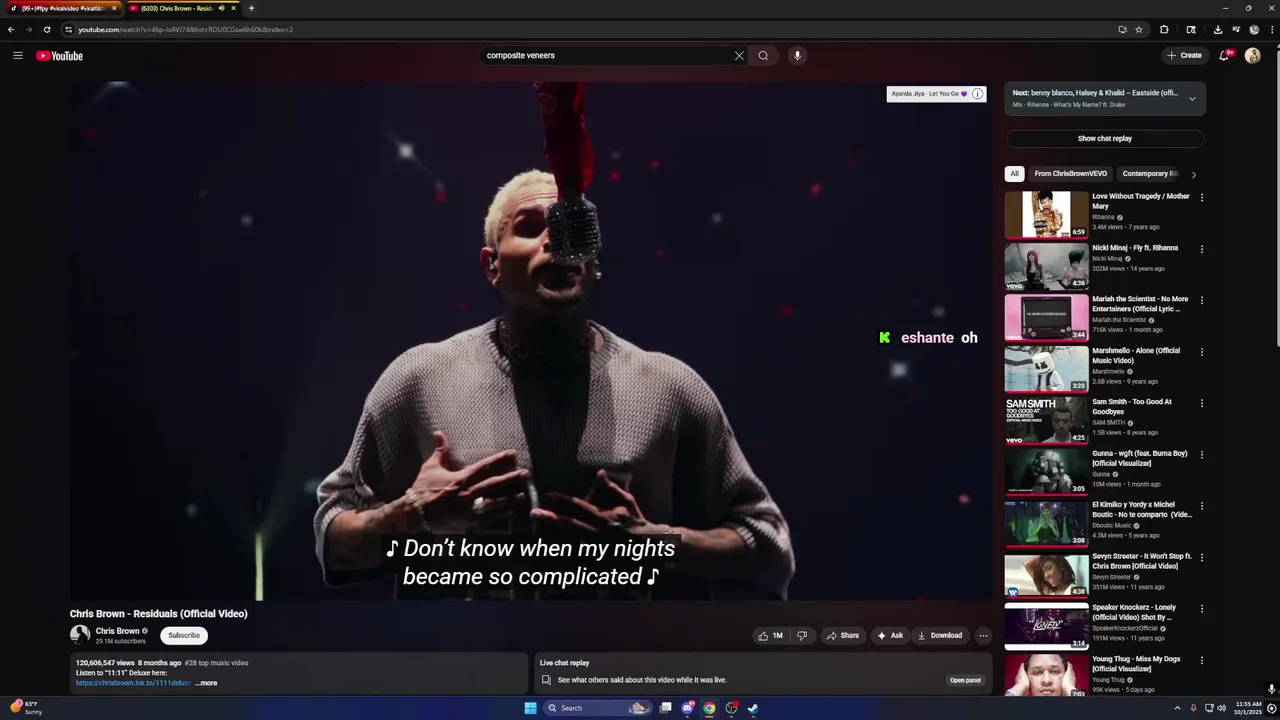Open a new browser tab

coord(251,8)
